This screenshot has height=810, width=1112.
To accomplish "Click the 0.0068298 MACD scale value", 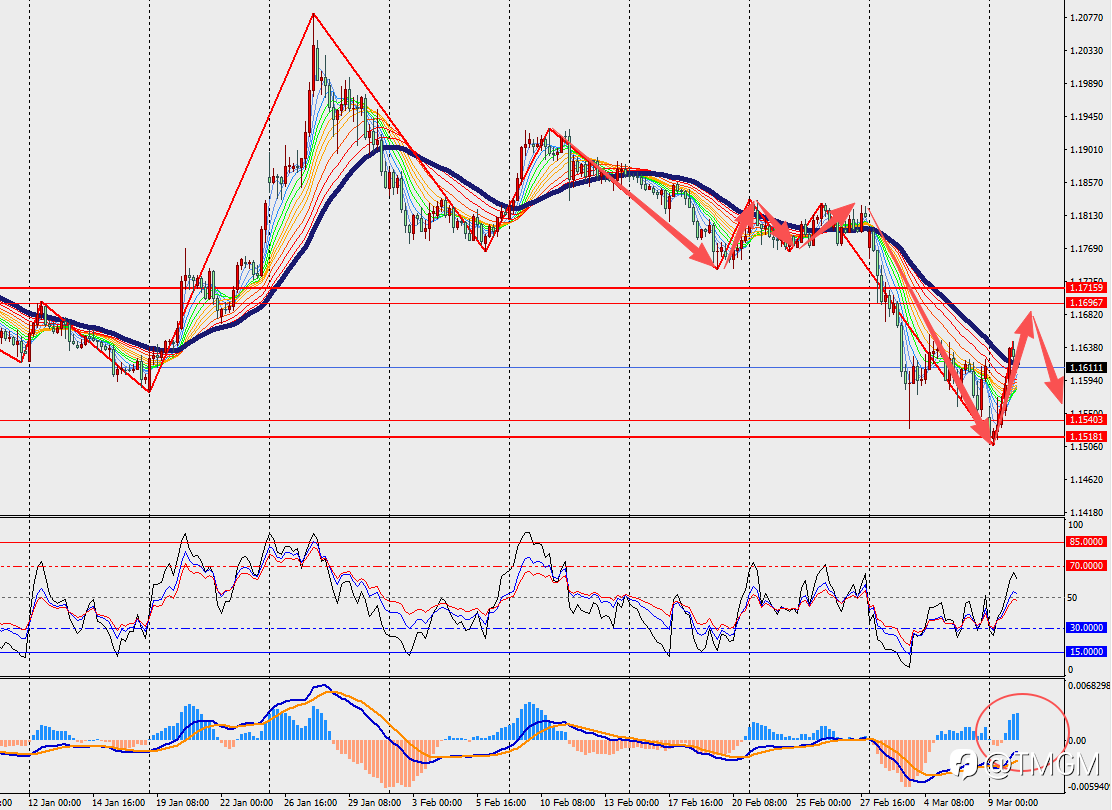I will [x=1089, y=685].
